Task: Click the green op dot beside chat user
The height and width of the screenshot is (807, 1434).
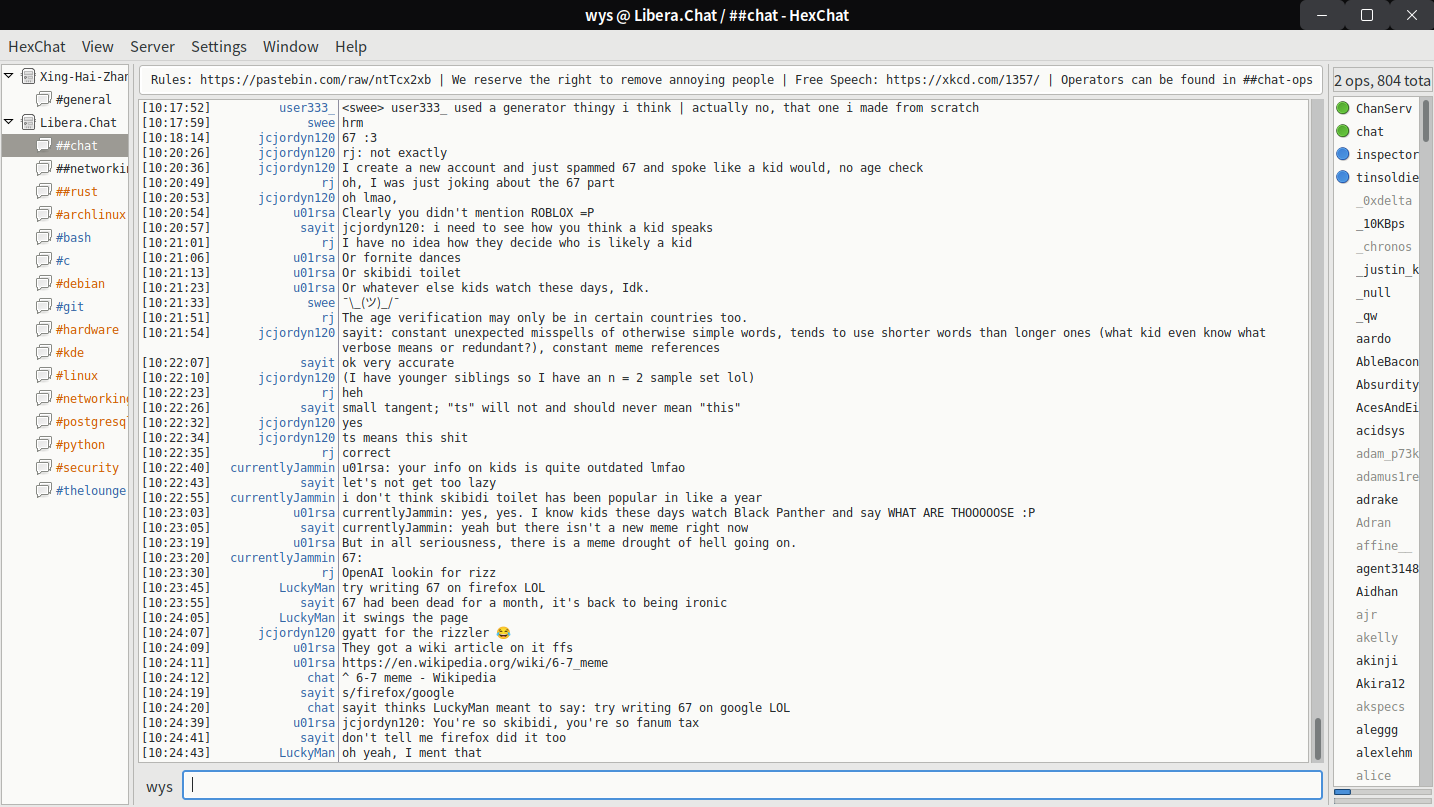Action: coord(1343,131)
